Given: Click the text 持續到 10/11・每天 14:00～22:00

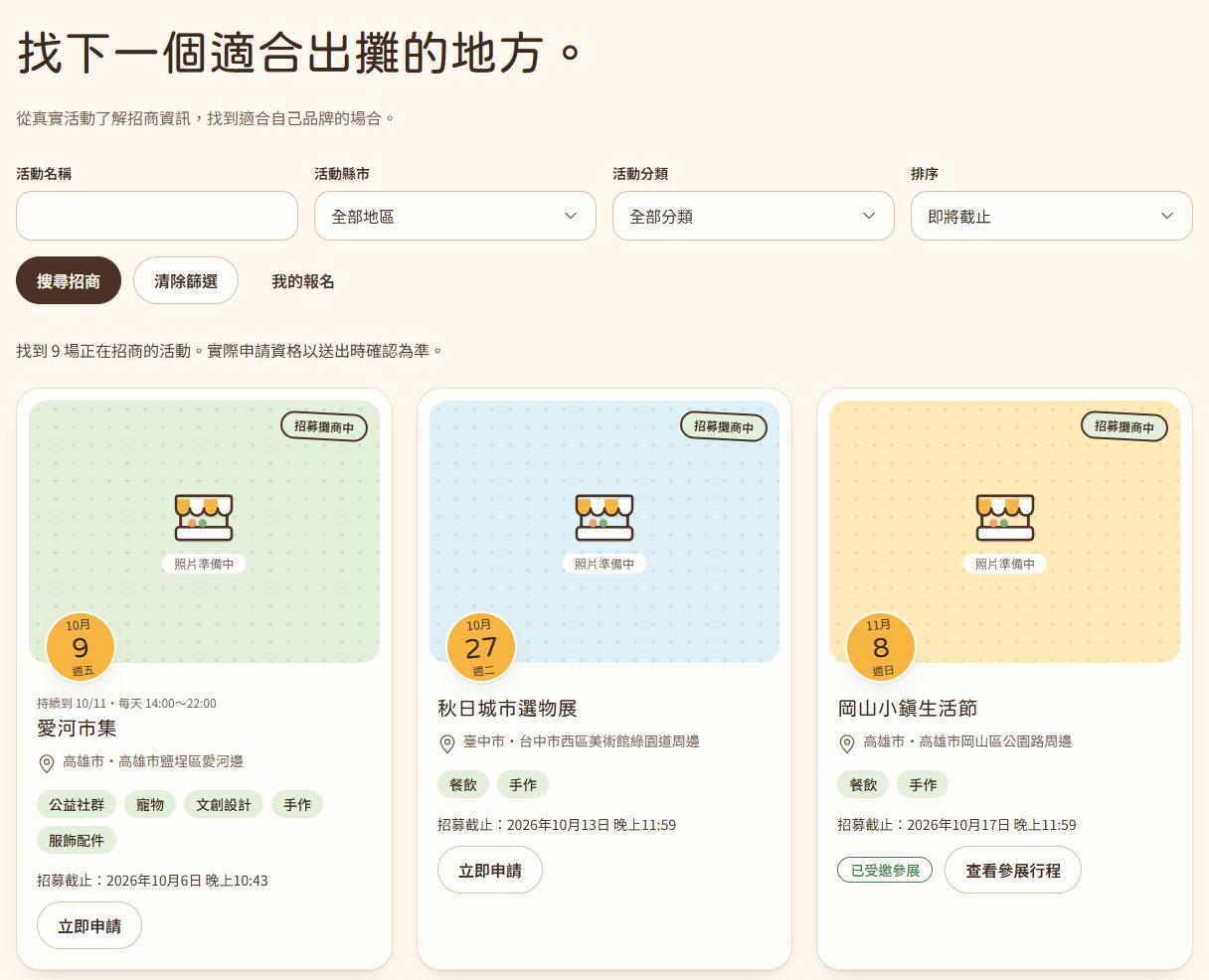Looking at the screenshot, I should tap(126, 704).
